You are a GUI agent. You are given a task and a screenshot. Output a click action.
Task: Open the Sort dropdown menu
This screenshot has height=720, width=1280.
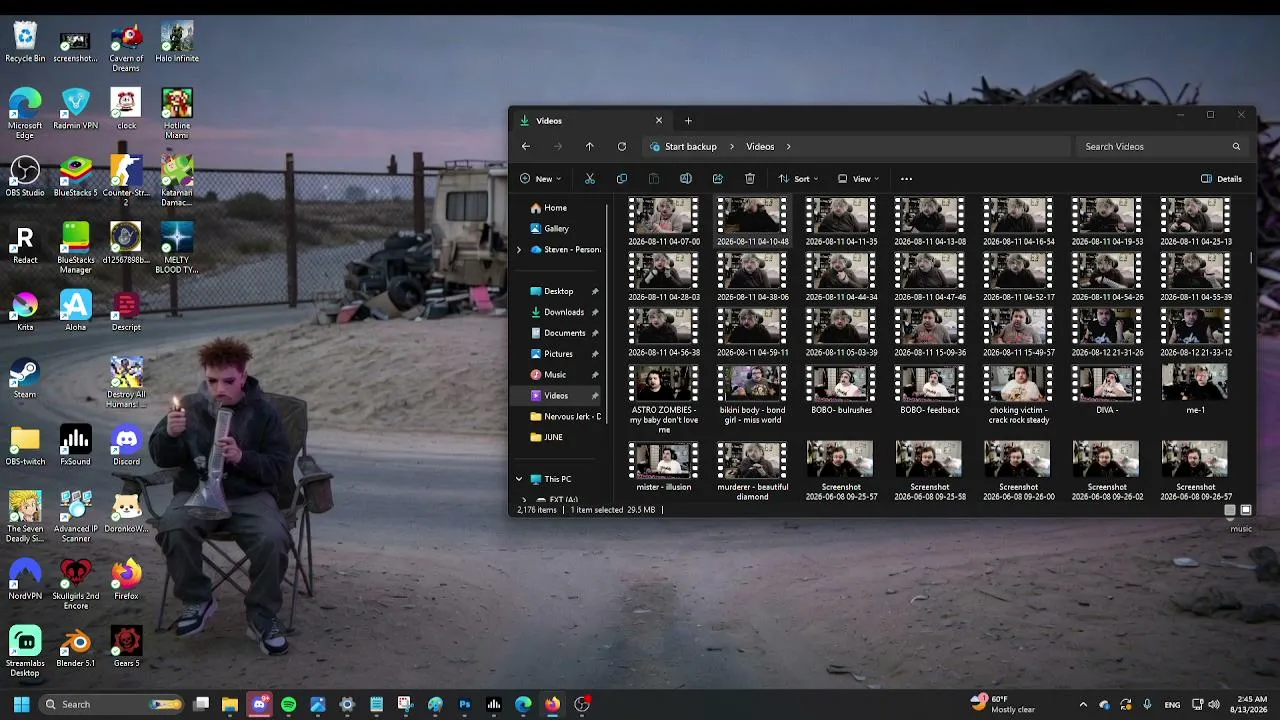pos(798,179)
